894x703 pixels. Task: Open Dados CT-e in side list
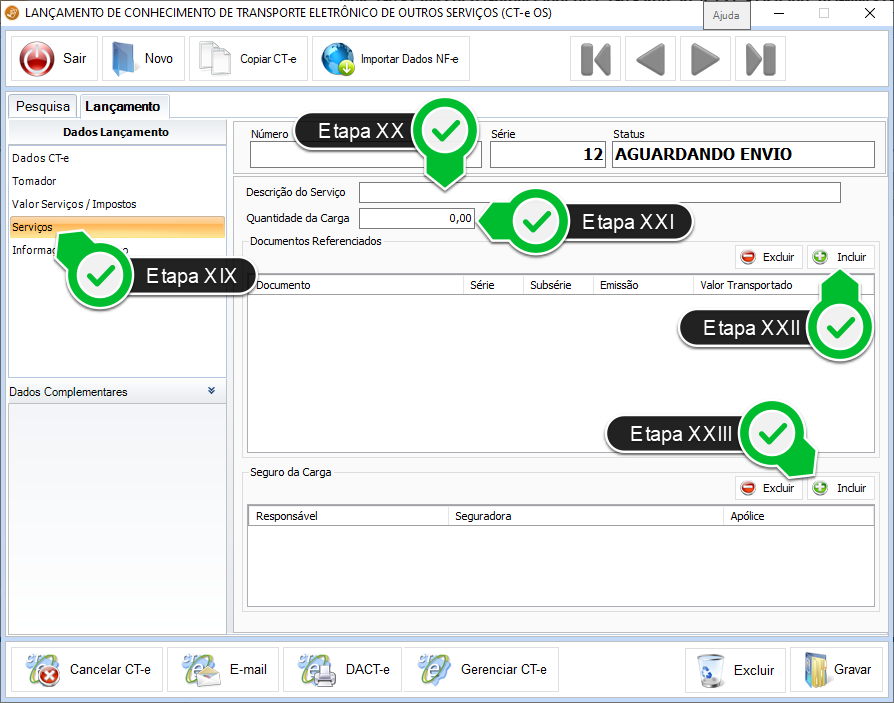pyautogui.click(x=41, y=158)
